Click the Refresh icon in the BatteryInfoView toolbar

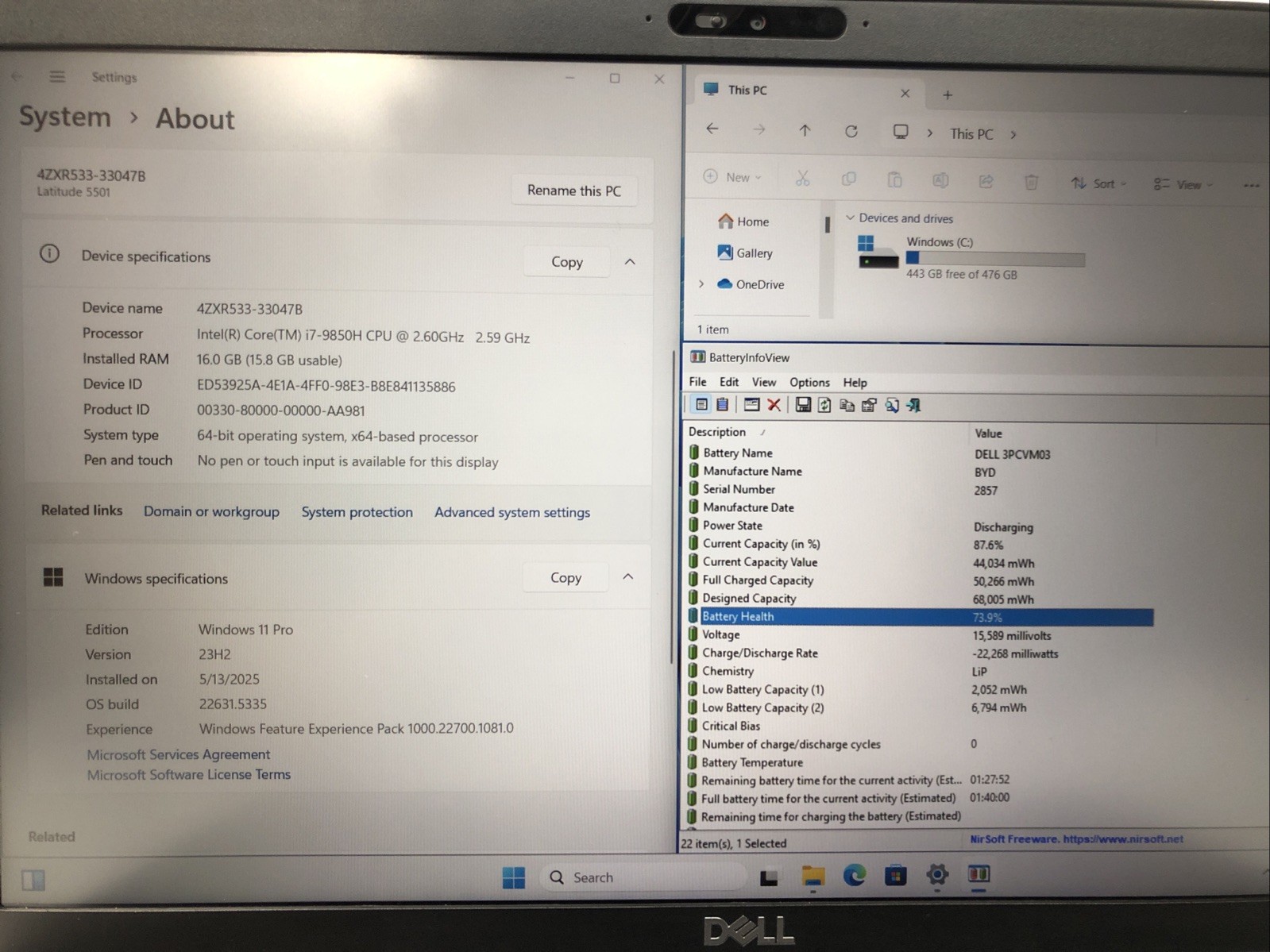click(x=824, y=405)
